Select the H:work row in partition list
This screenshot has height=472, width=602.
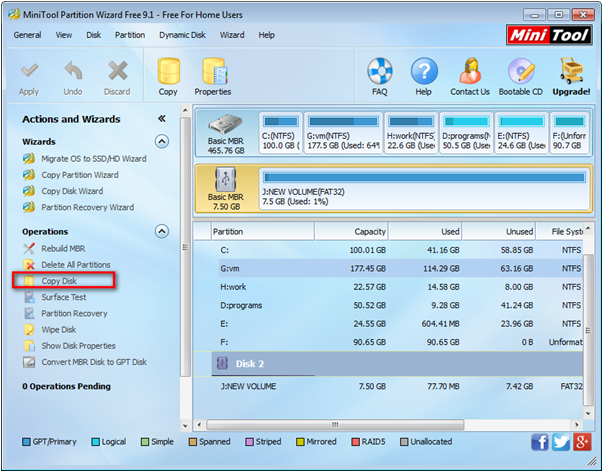388,287
